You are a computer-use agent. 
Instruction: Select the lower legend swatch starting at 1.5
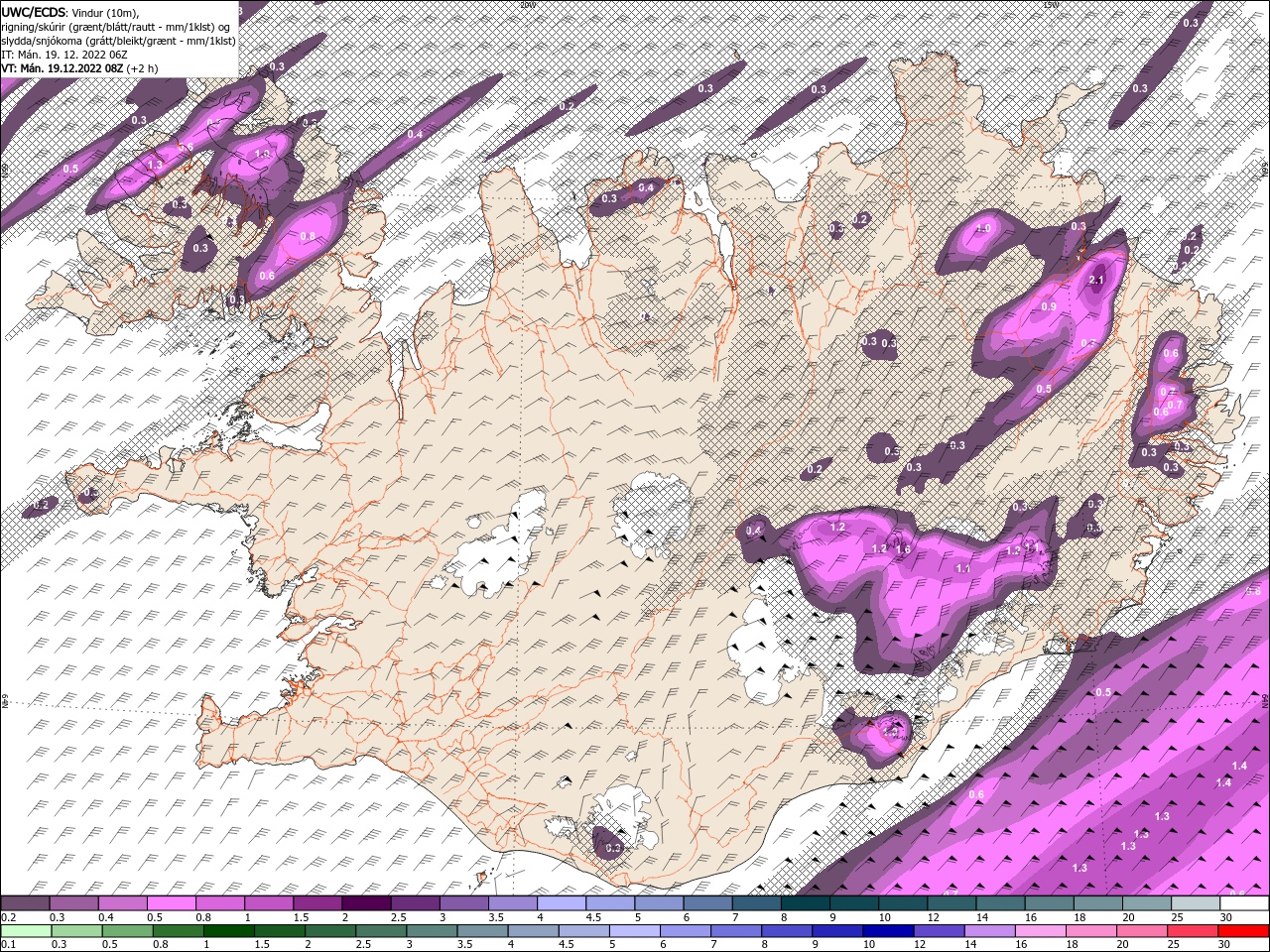[278, 931]
